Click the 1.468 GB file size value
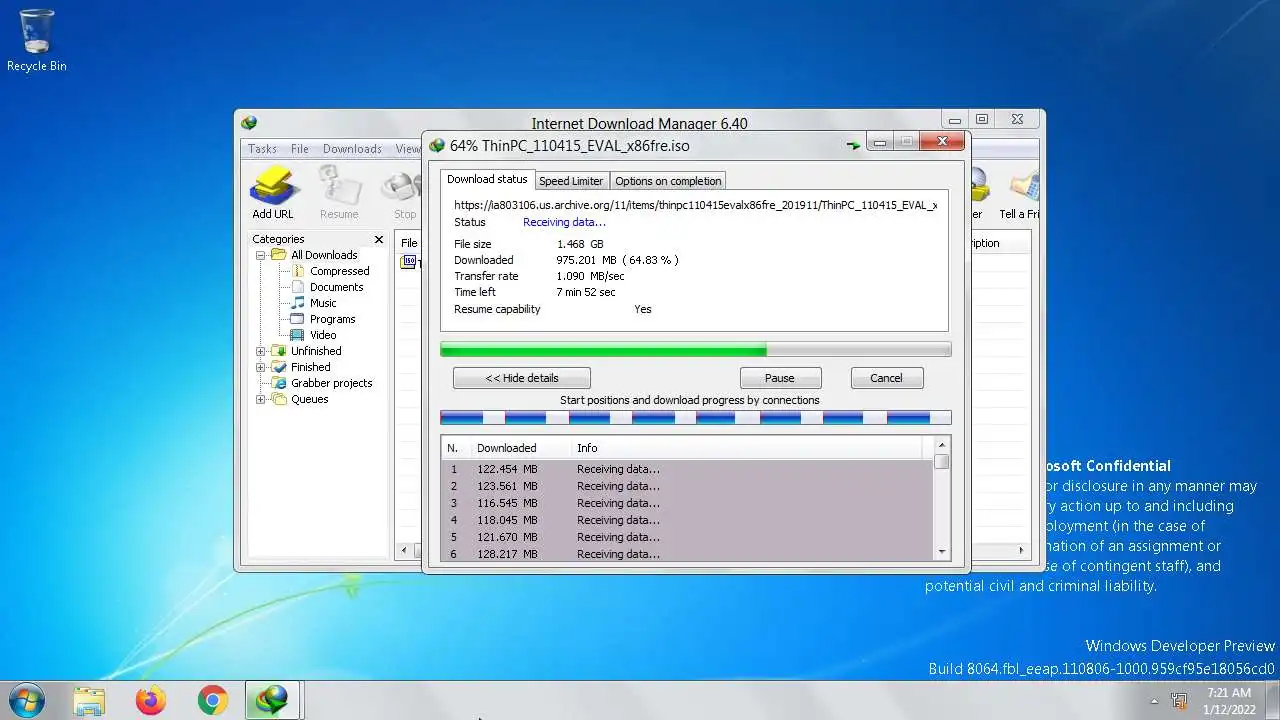The image size is (1280, 720). (580, 244)
